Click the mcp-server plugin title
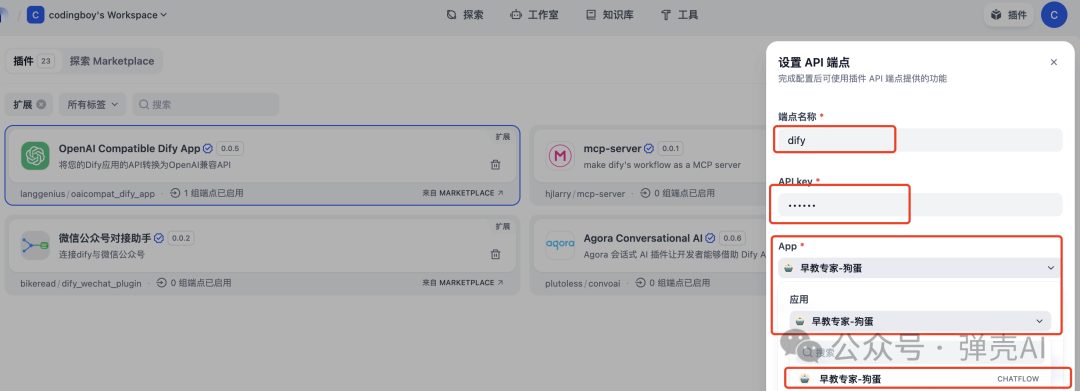Viewport: 1080px width, 391px height. tap(612, 148)
